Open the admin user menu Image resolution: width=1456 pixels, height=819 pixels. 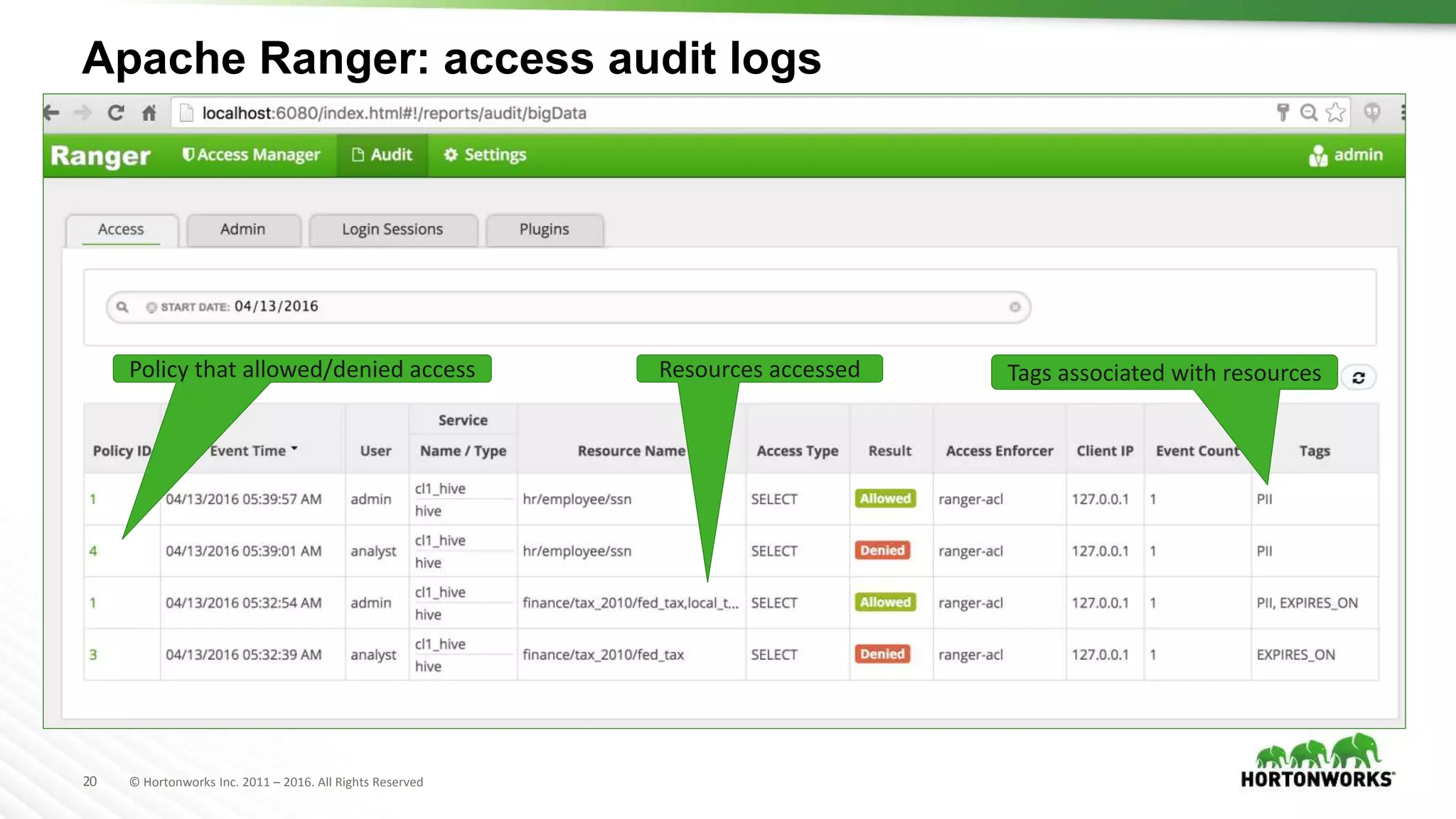[1346, 155]
